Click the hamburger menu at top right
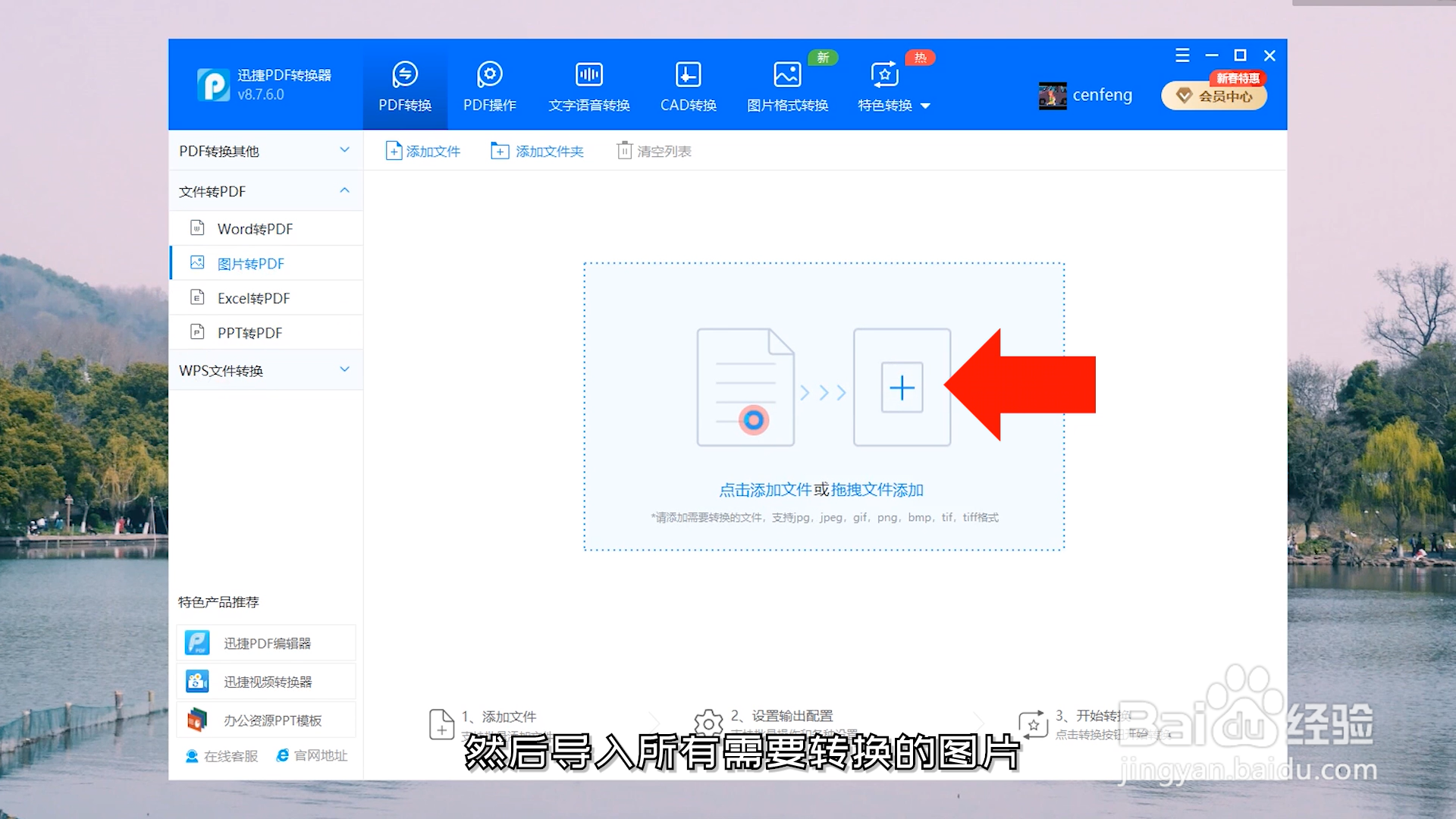Screen dimensions: 1456x819 (x=1181, y=55)
